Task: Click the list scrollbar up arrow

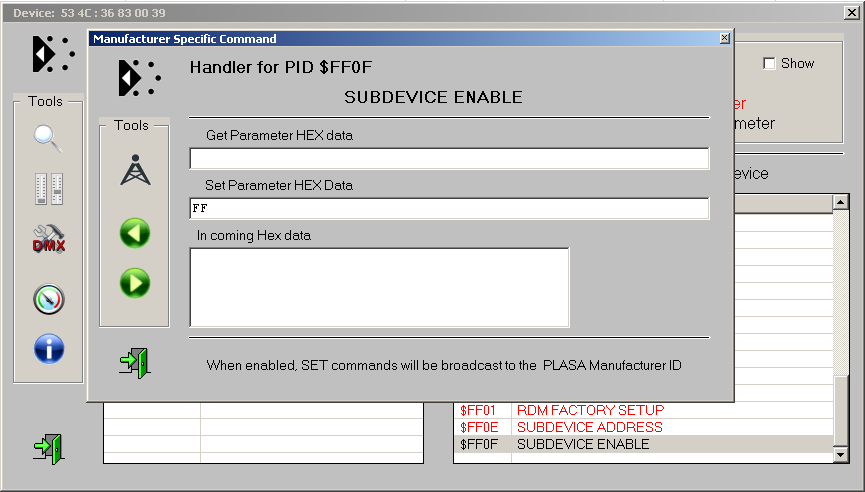Action: 840,204
